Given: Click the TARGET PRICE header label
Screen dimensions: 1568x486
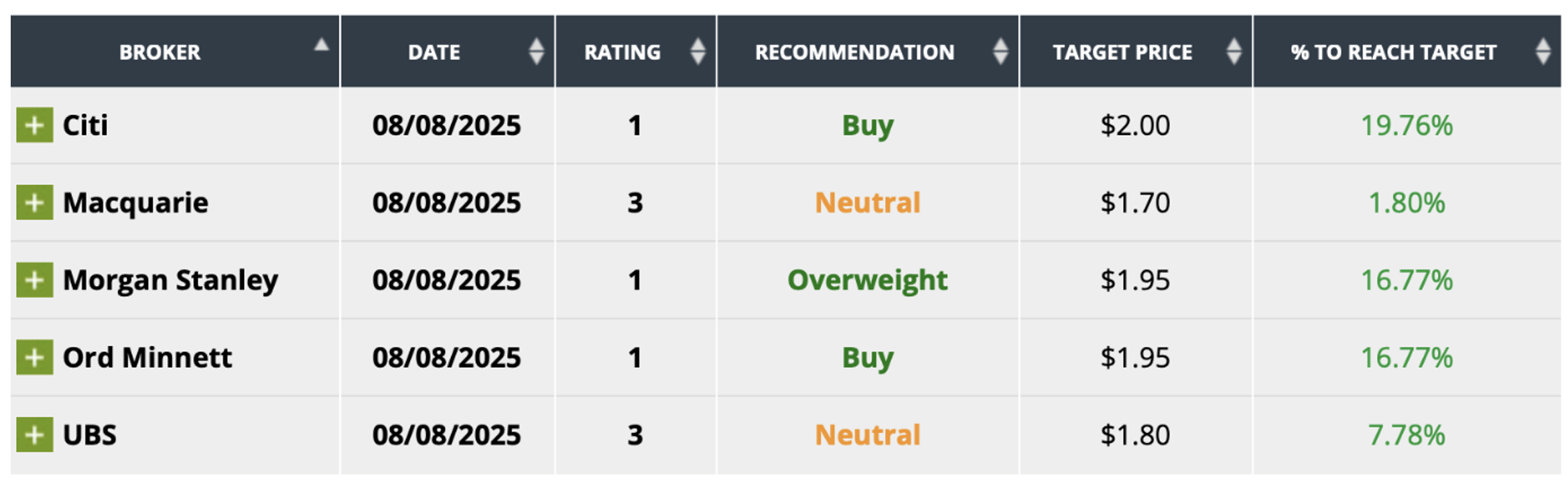Looking at the screenshot, I should coord(1122,52).
